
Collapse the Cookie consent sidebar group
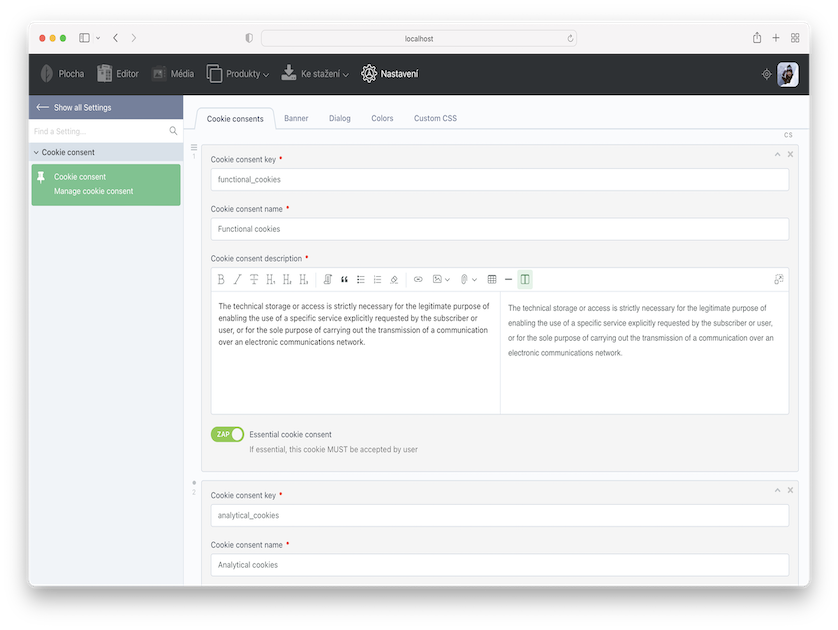coord(36,152)
